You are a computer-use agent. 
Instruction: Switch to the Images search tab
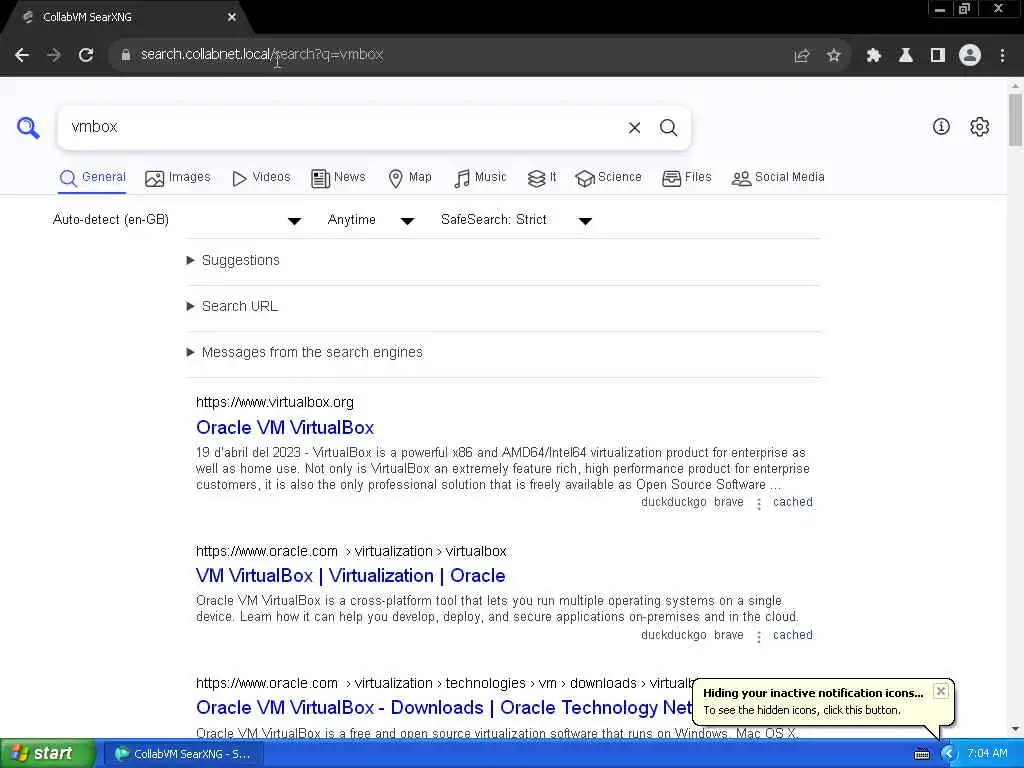coord(178,178)
